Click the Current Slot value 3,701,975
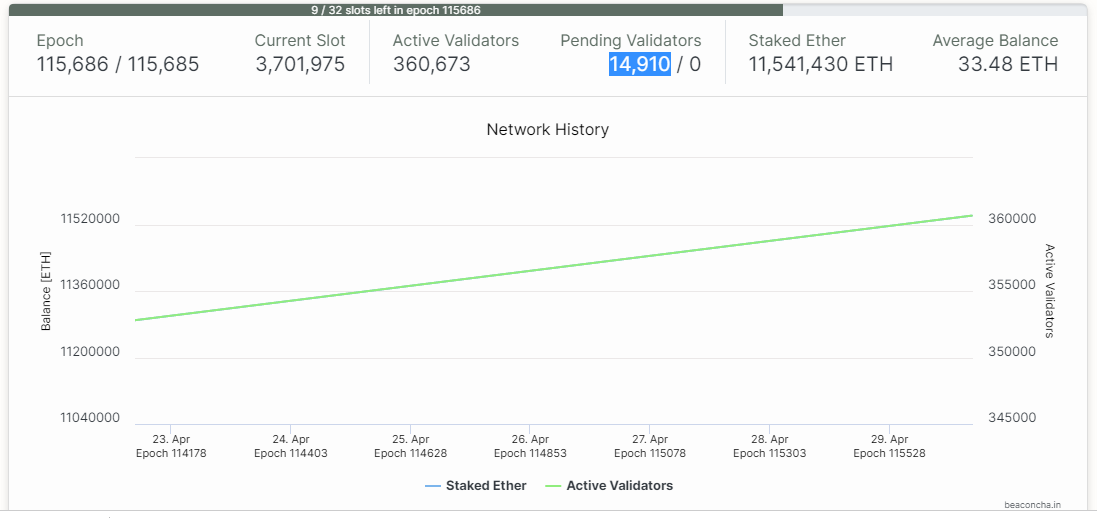Image resolution: width=1097 pixels, height=518 pixels. point(300,64)
